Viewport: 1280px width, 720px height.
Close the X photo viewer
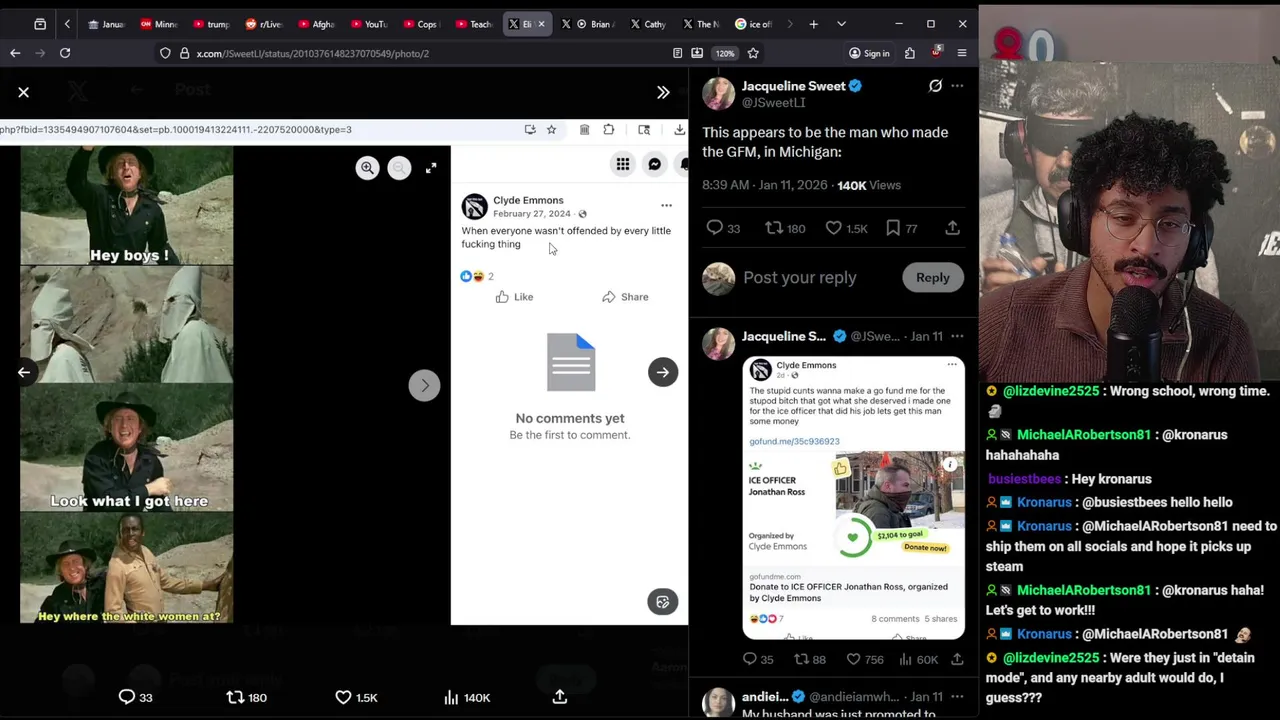tap(24, 92)
